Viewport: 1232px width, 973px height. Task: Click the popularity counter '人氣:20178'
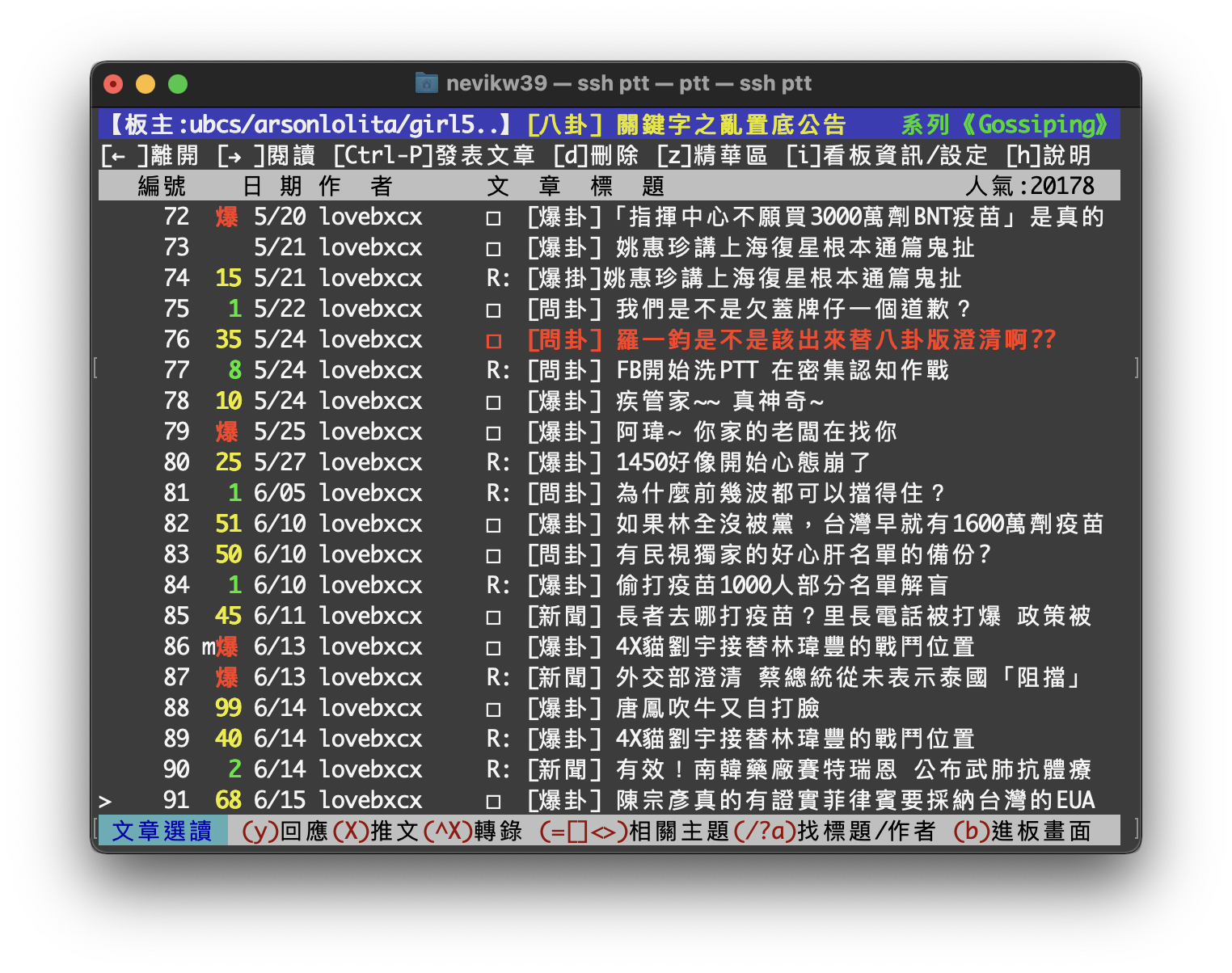tap(1030, 186)
